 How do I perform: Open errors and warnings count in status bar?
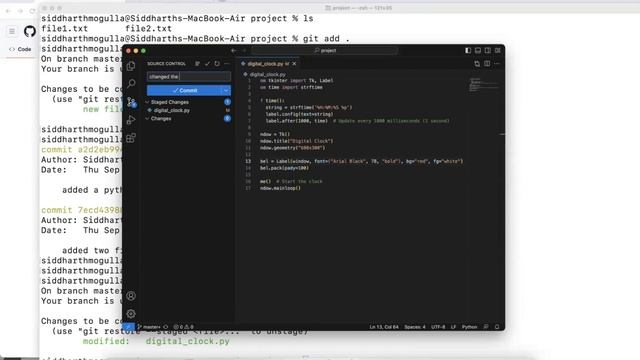tap(183, 327)
